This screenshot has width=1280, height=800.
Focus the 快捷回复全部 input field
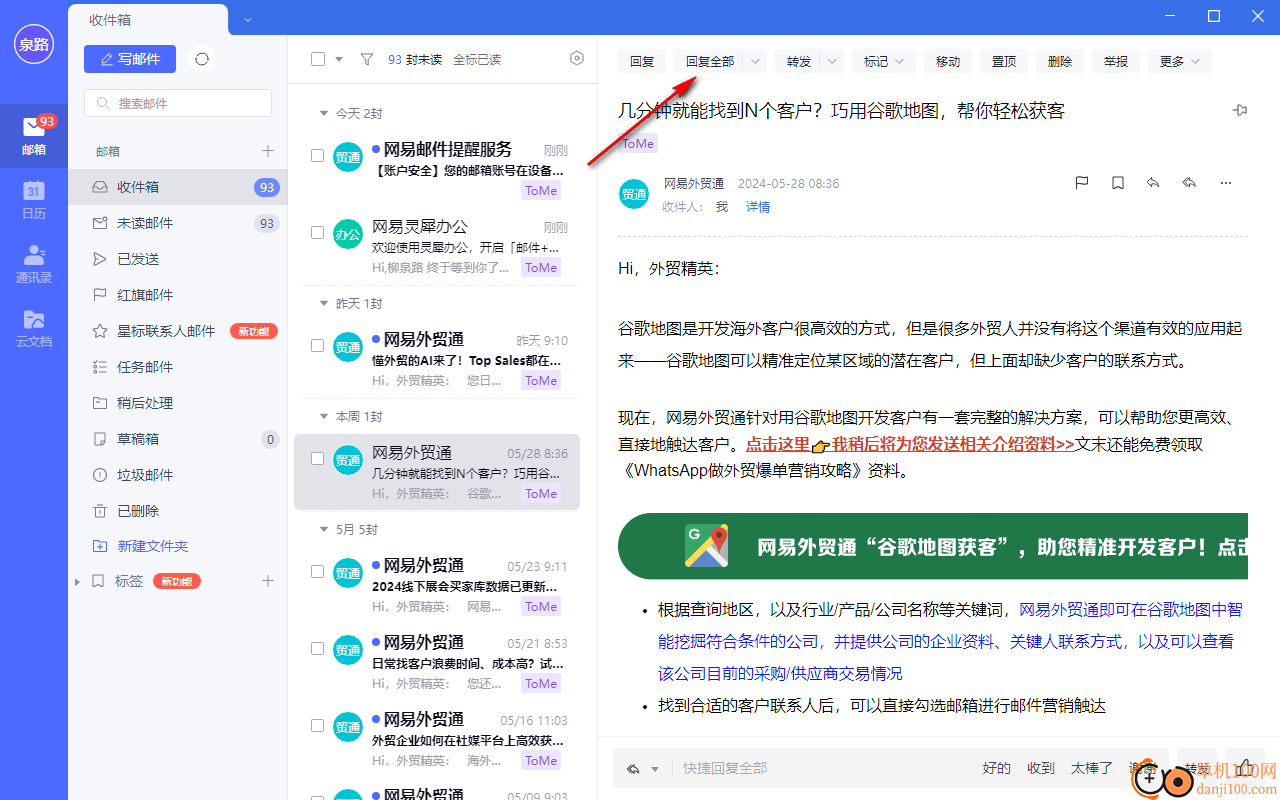(x=820, y=768)
